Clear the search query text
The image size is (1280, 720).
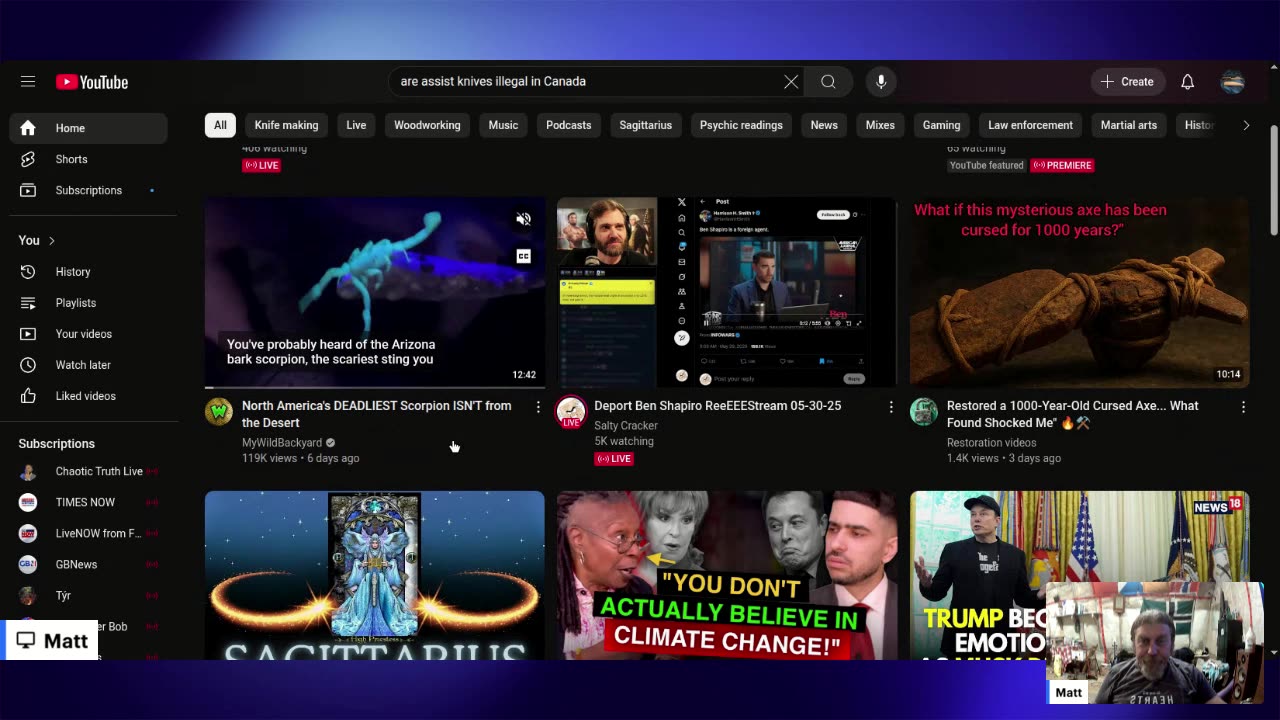(x=791, y=82)
